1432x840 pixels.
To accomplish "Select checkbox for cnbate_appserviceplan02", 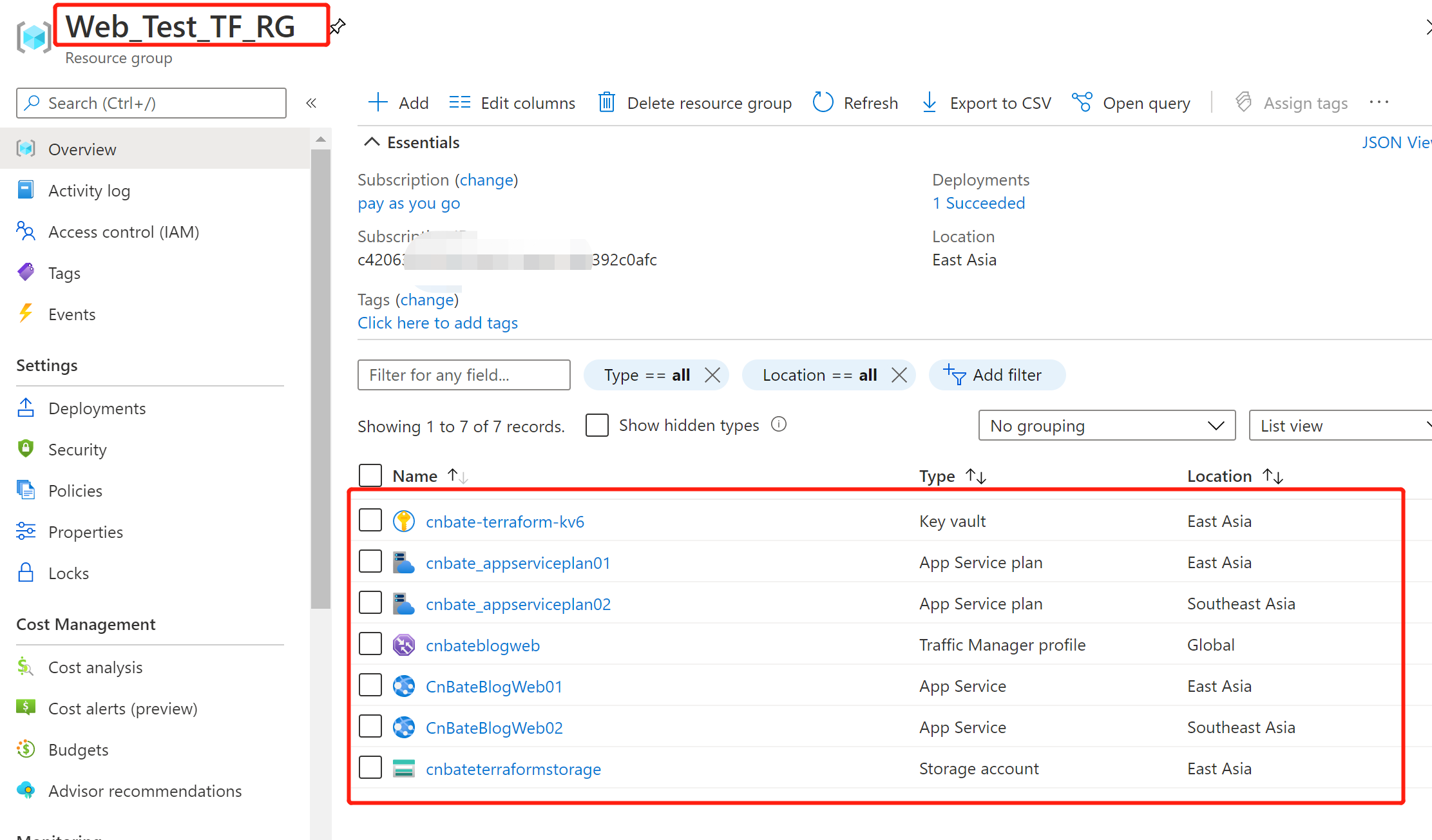I will point(370,602).
